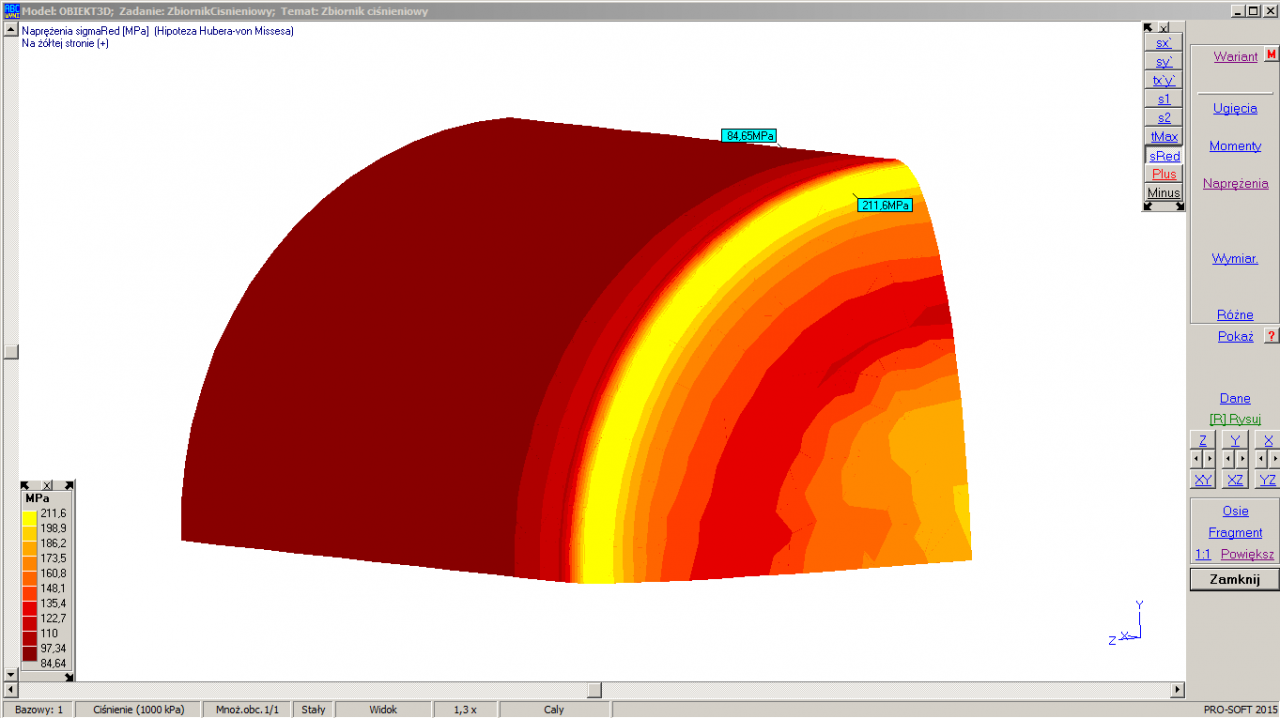Switch to the XZ plane view
1280x718 pixels.
[x=1235, y=480]
